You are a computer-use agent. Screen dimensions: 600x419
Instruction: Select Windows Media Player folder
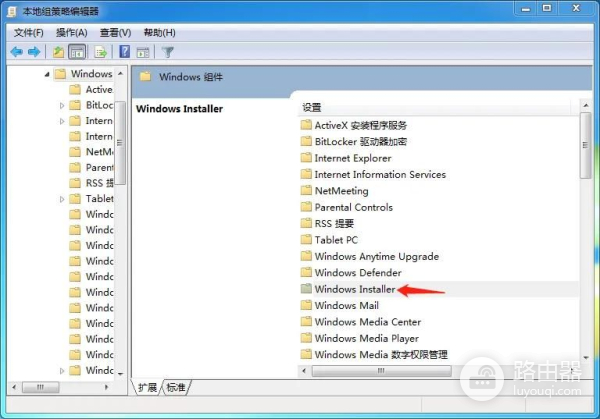tap(360, 338)
